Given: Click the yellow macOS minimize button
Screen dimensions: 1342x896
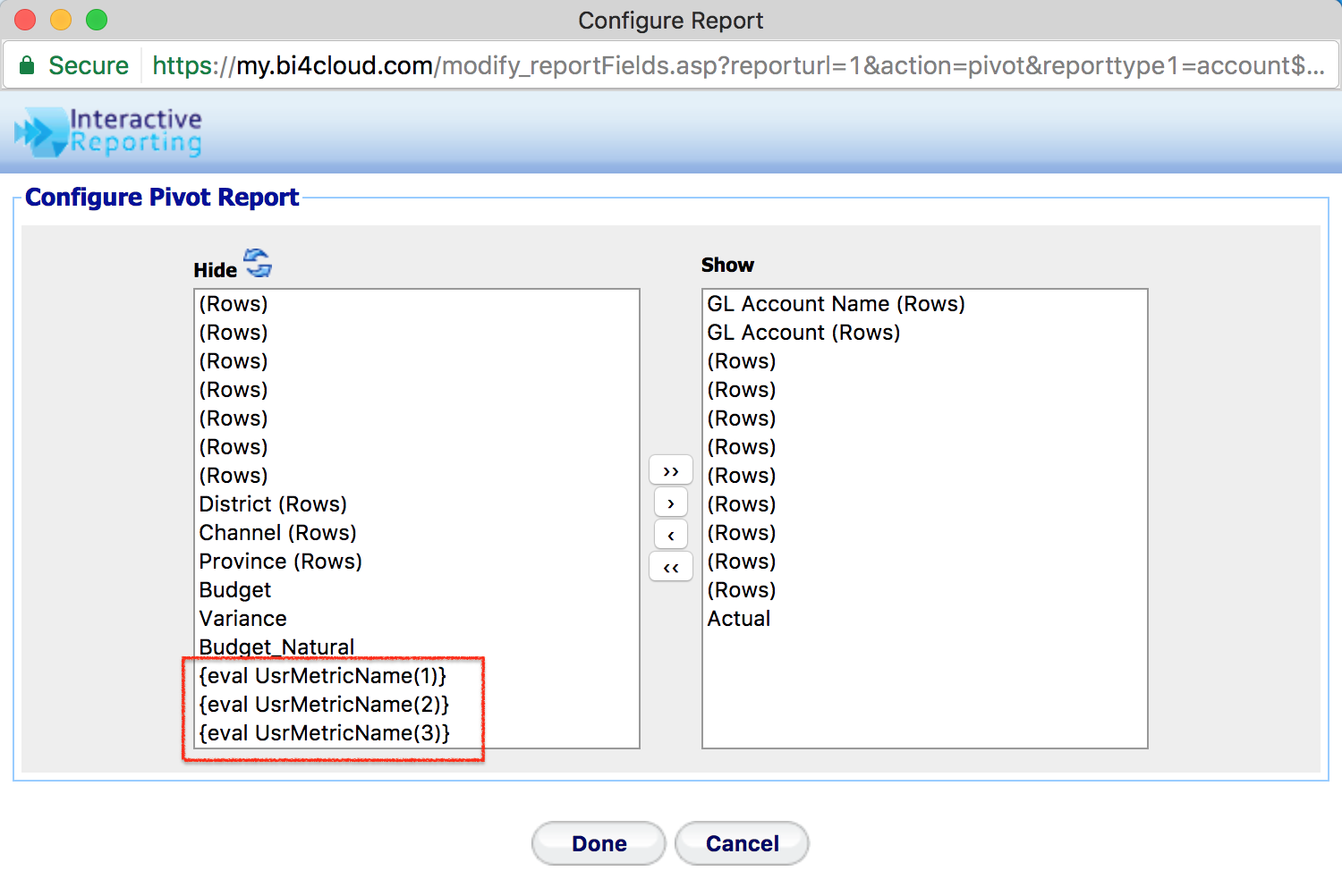Looking at the screenshot, I should point(61,20).
